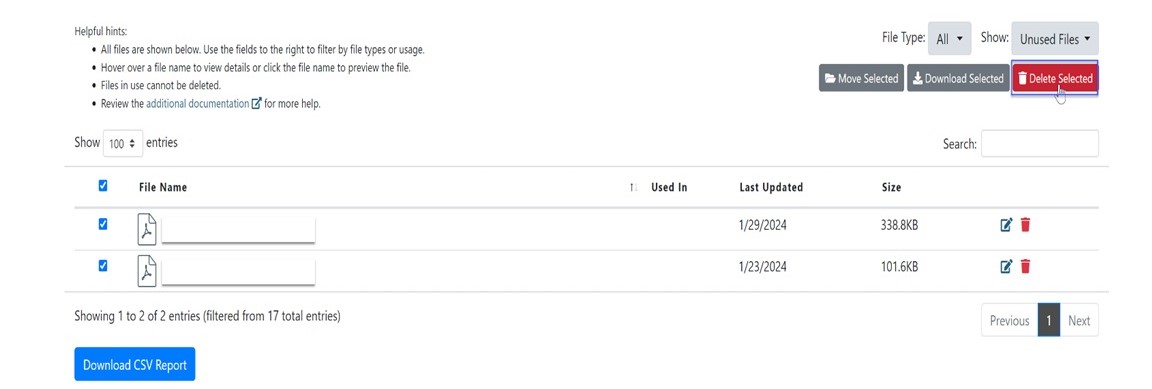Open the Show Unused Files dropdown

1055,39
